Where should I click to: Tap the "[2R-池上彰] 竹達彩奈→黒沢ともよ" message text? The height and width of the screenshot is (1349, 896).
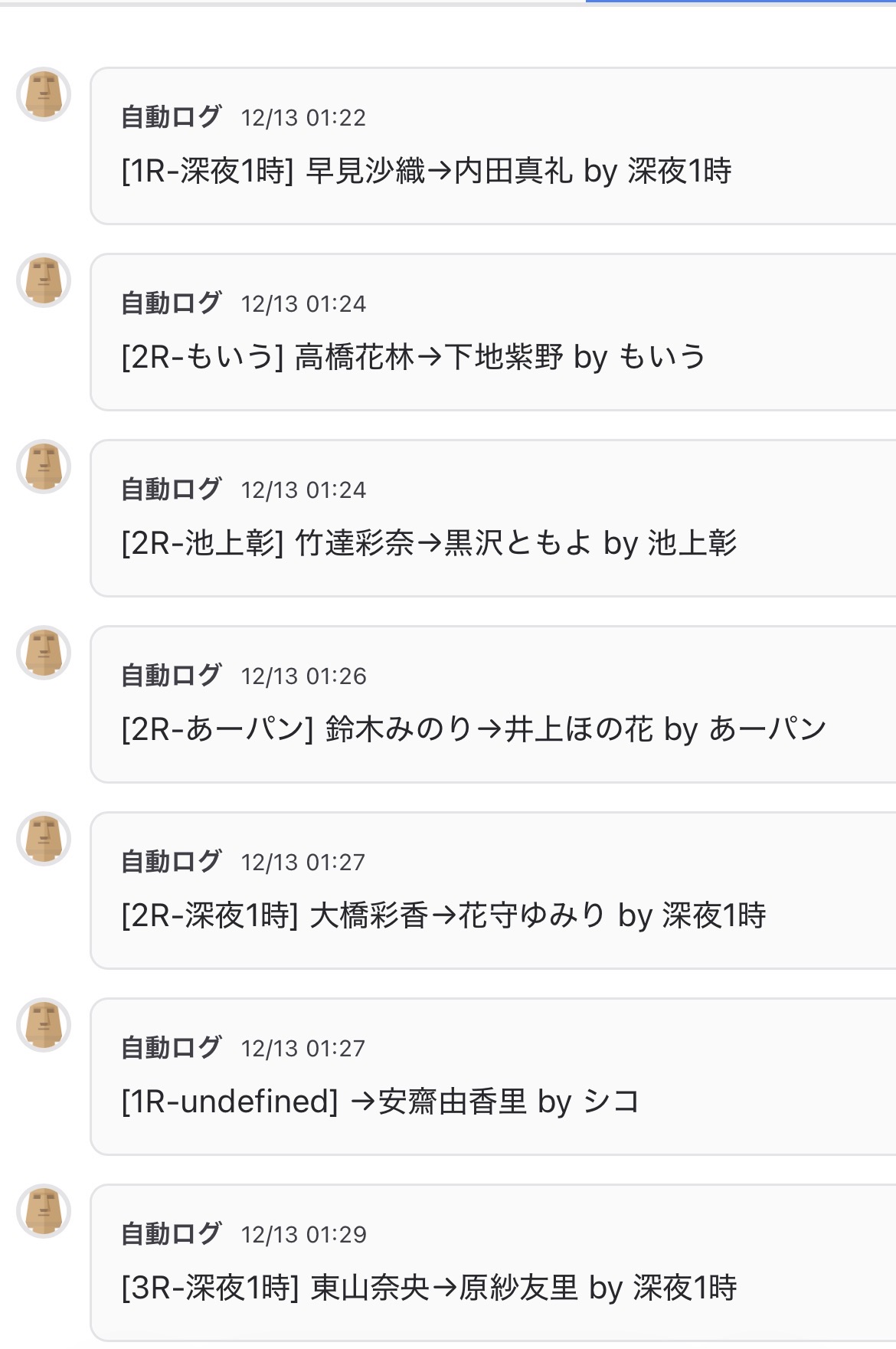pyautogui.click(x=429, y=543)
